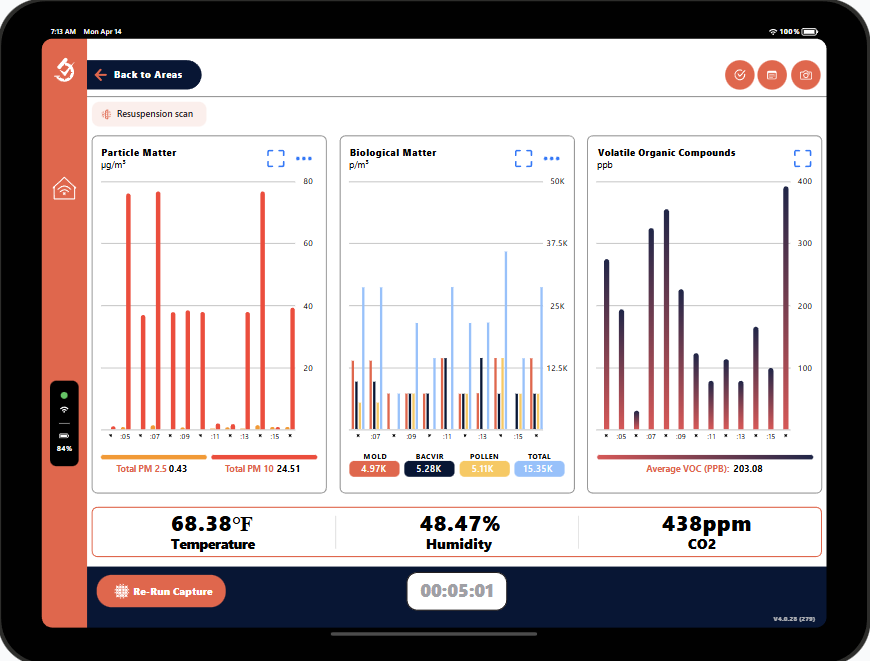Tap the green connection status dot

64,396
